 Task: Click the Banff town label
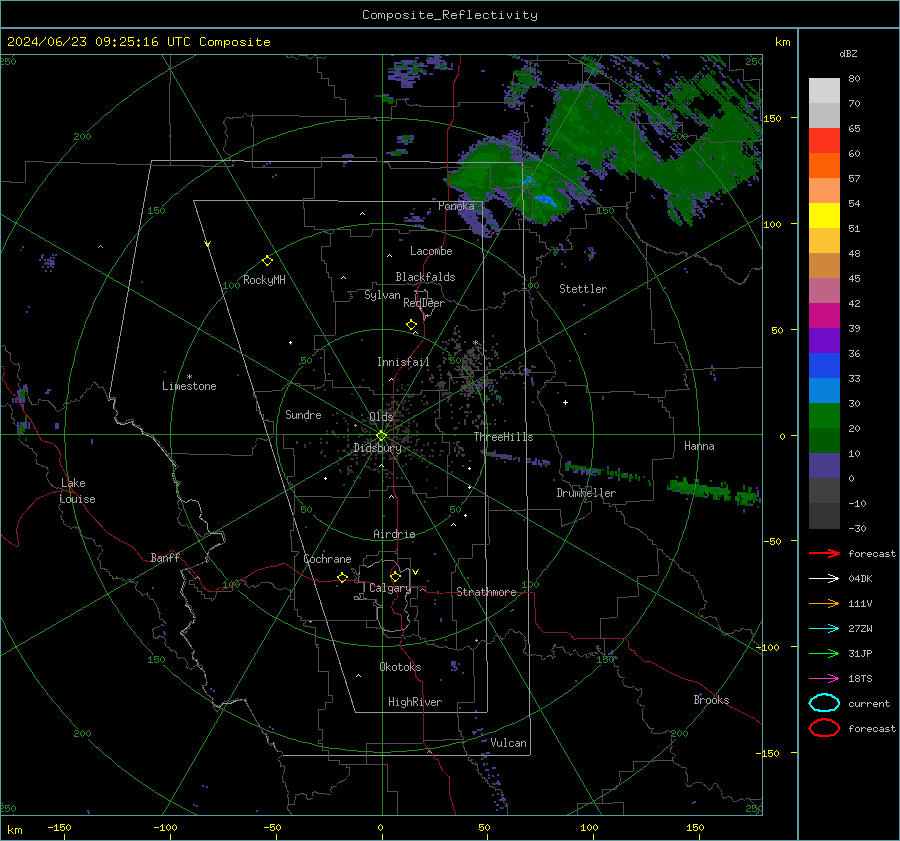pyautogui.click(x=165, y=558)
